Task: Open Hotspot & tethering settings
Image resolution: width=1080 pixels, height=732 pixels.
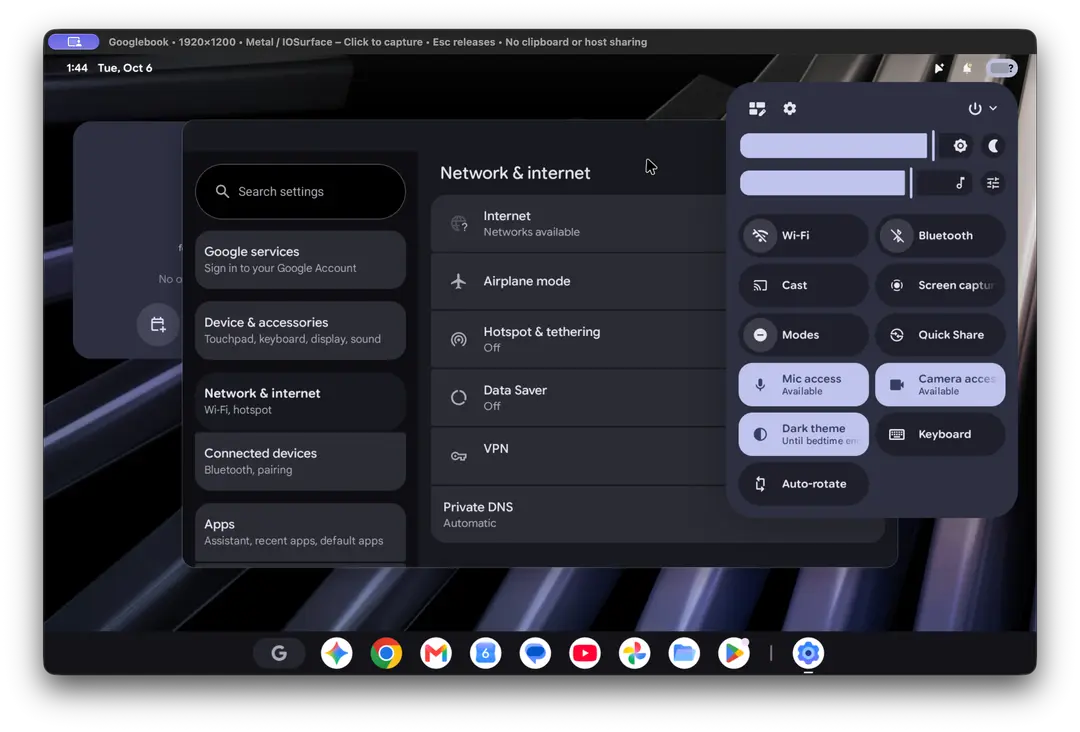Action: [579, 339]
